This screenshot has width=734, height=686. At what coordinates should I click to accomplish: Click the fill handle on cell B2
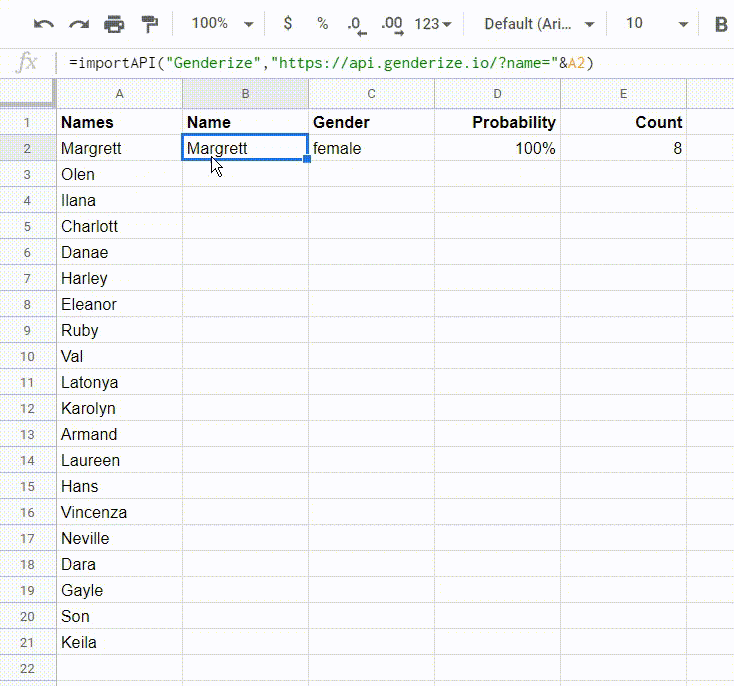[x=307, y=159]
